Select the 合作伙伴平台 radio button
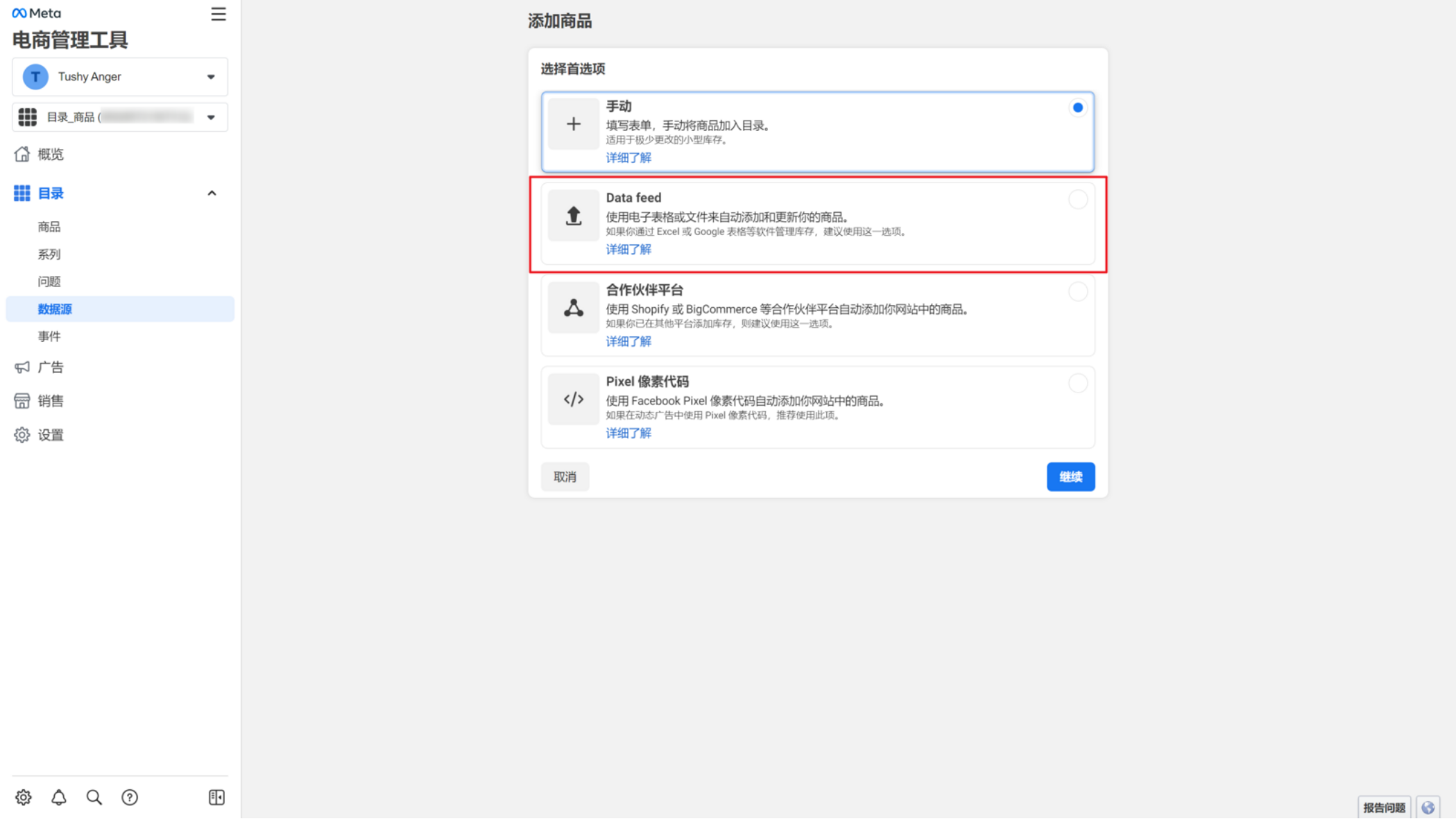1456x819 pixels. coord(1077,291)
